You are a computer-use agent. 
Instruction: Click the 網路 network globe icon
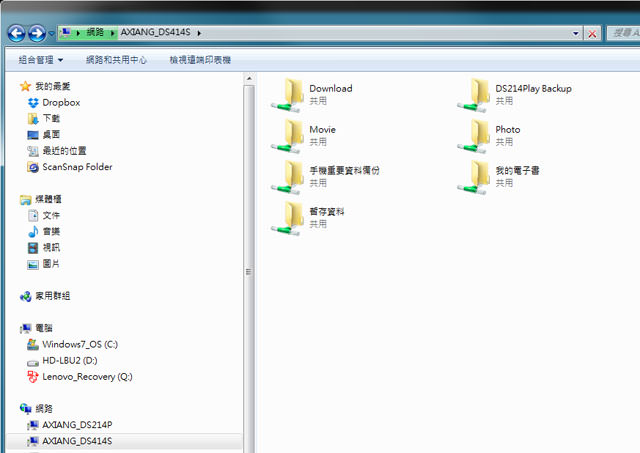pos(25,409)
